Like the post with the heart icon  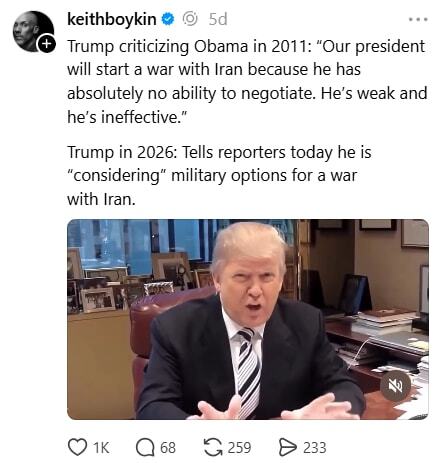point(77,447)
